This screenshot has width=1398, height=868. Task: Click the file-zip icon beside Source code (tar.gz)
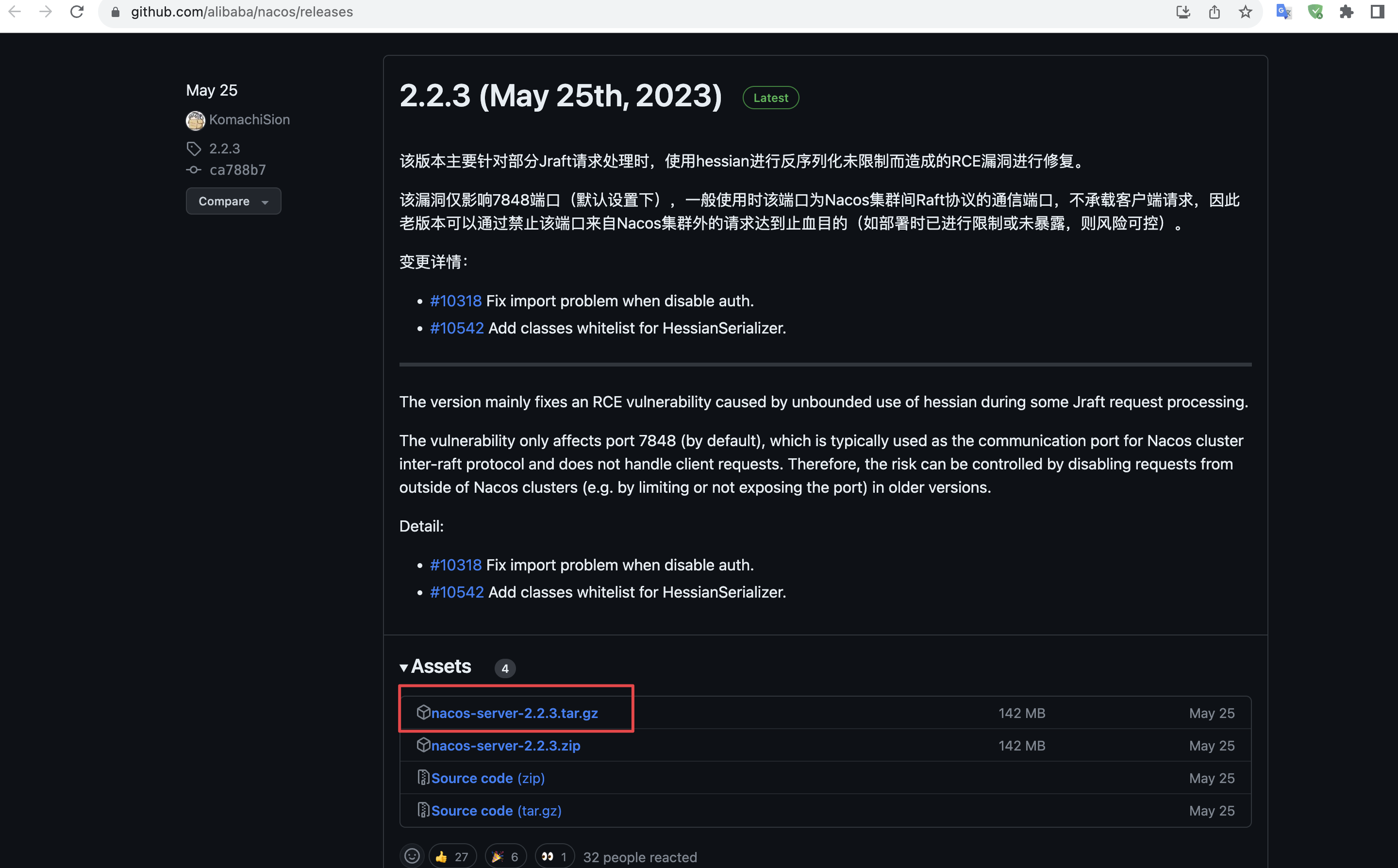point(424,810)
